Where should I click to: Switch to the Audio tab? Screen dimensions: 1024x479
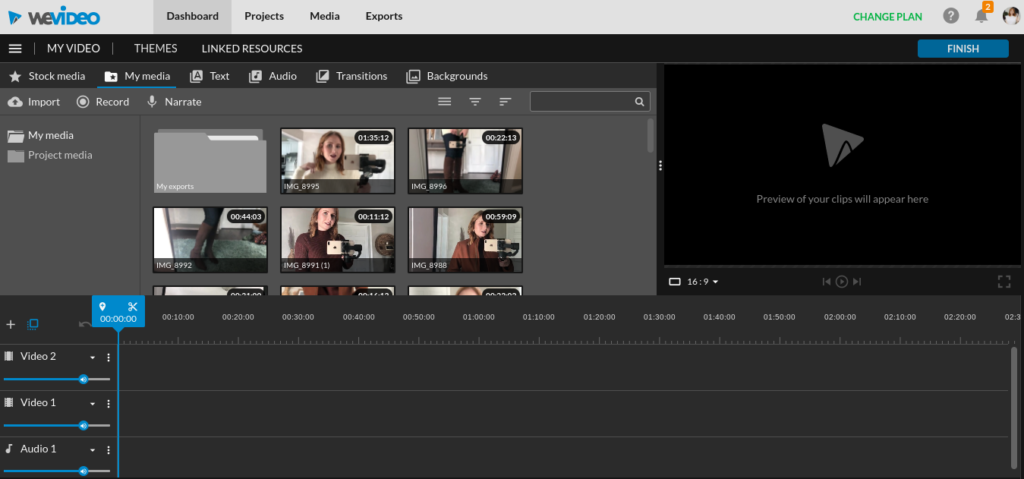click(273, 76)
